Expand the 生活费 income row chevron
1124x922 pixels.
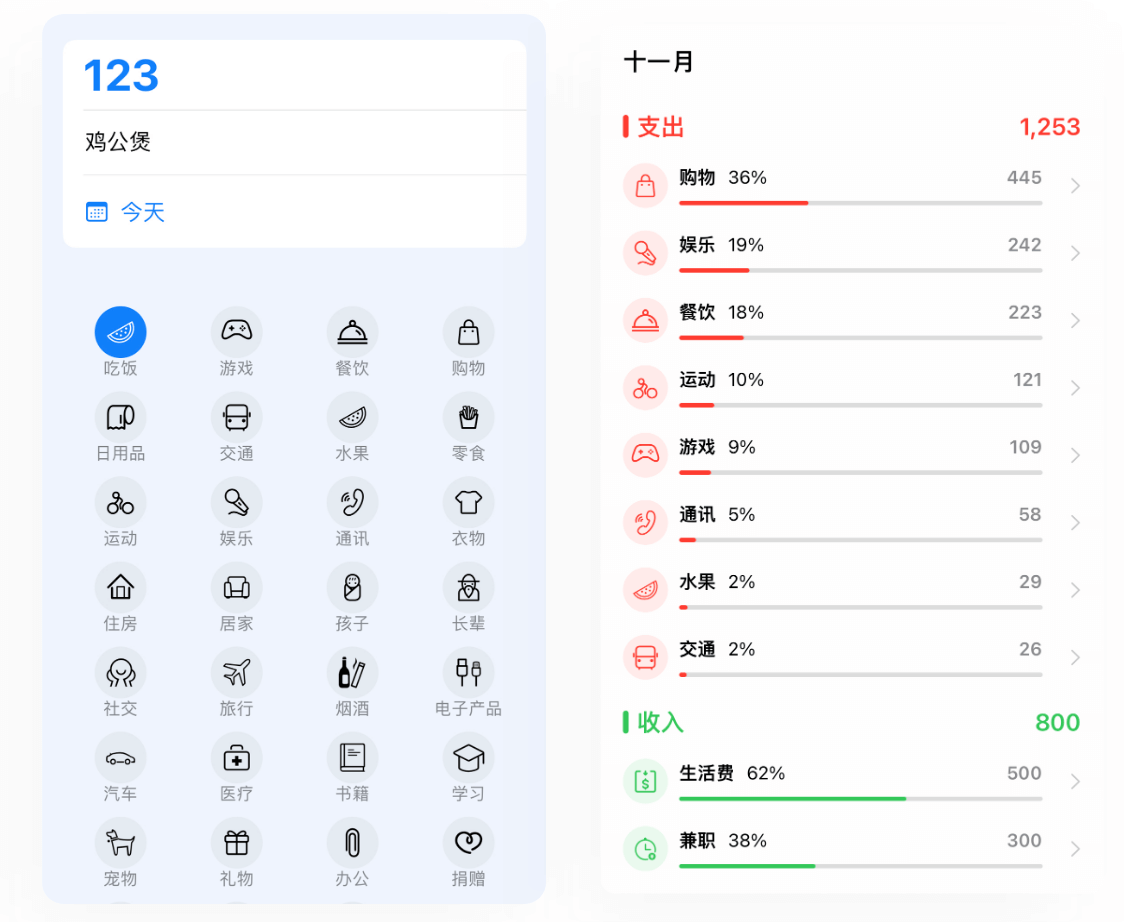click(x=1075, y=781)
